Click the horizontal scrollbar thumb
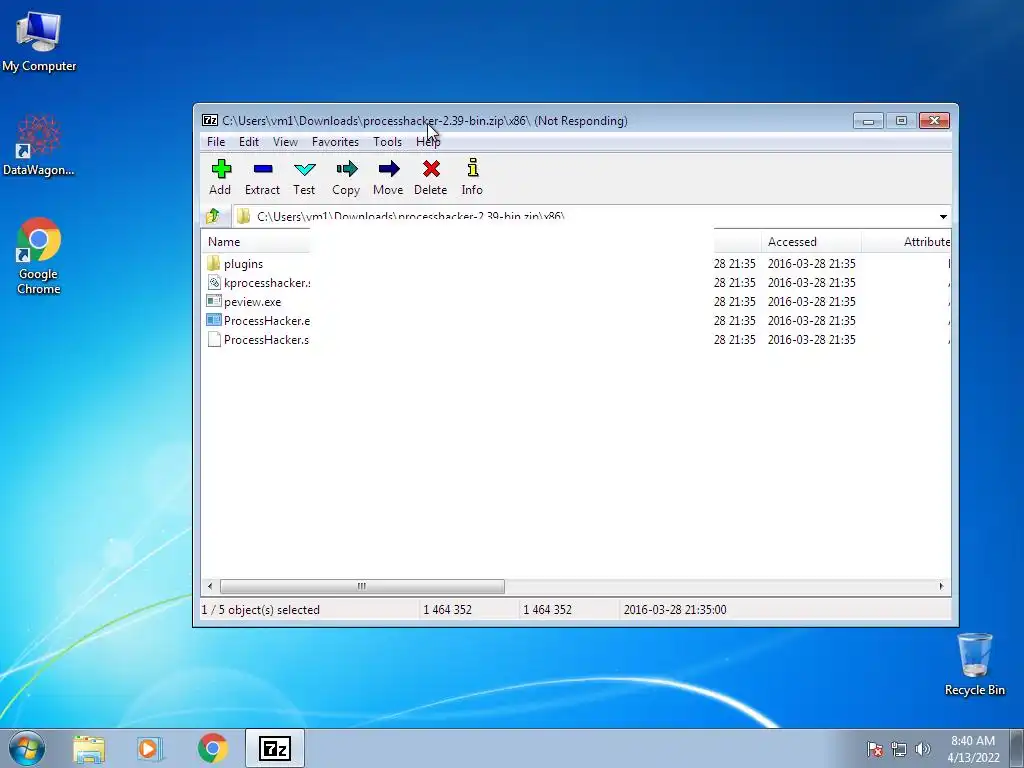The width and height of the screenshot is (1024, 768). pos(362,586)
